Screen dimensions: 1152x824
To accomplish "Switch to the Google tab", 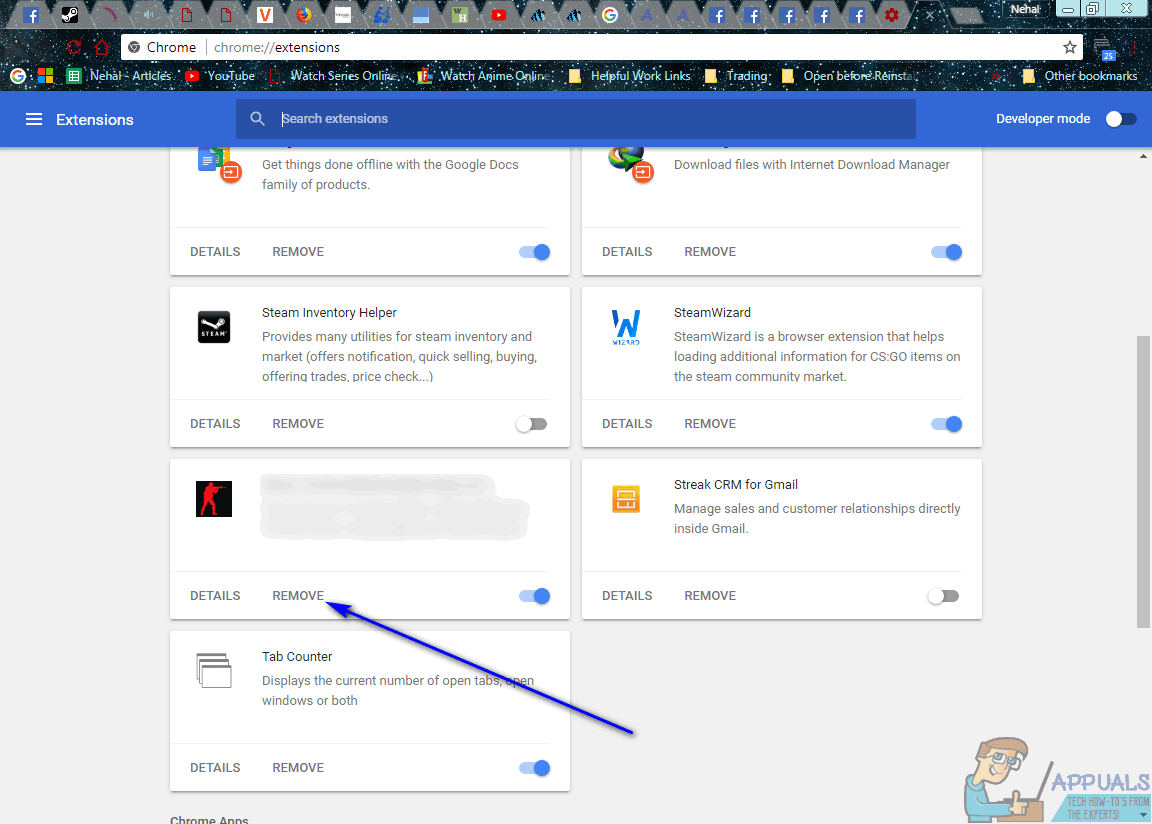I will pyautogui.click(x=609, y=15).
